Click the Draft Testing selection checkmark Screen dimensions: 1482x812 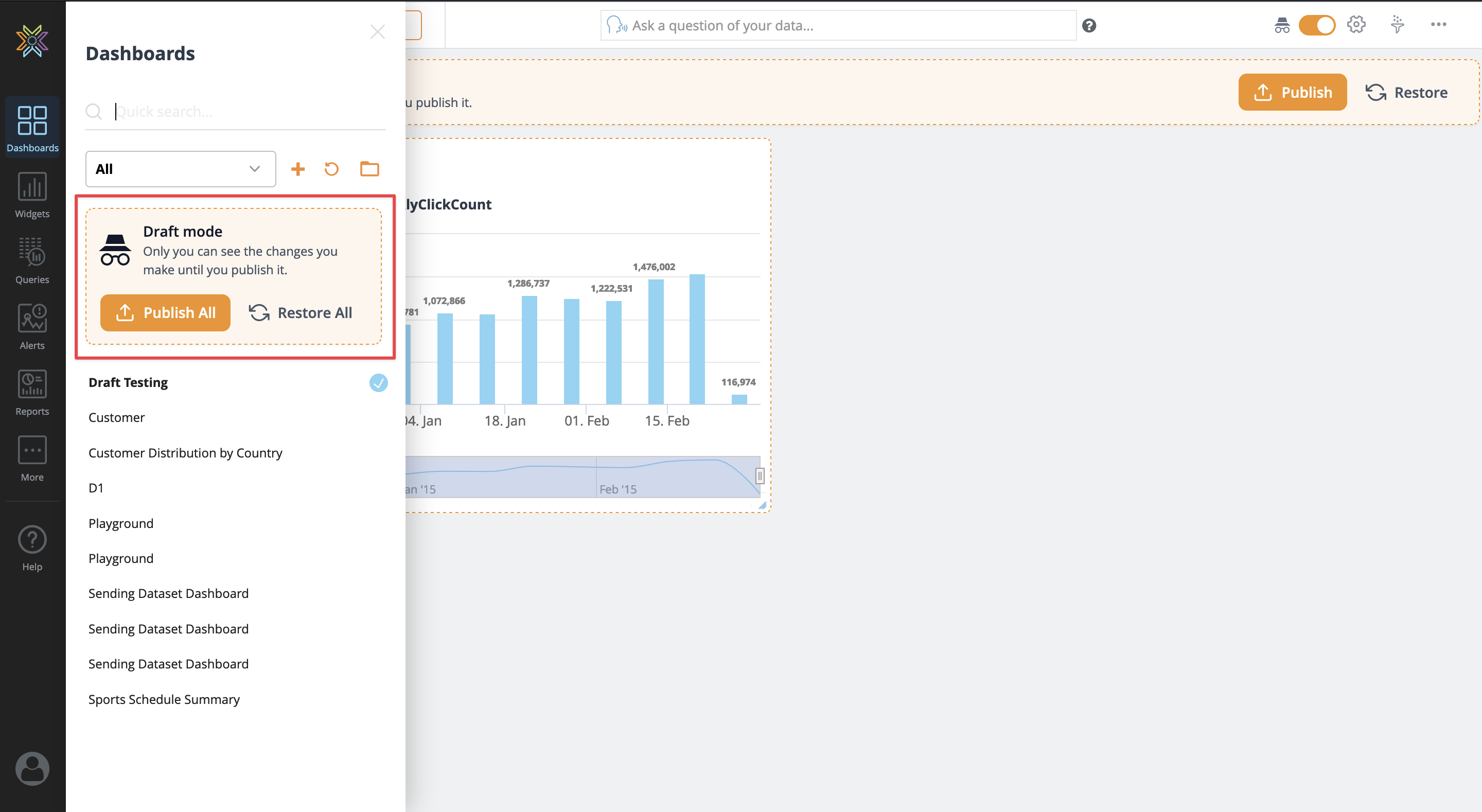(x=378, y=382)
